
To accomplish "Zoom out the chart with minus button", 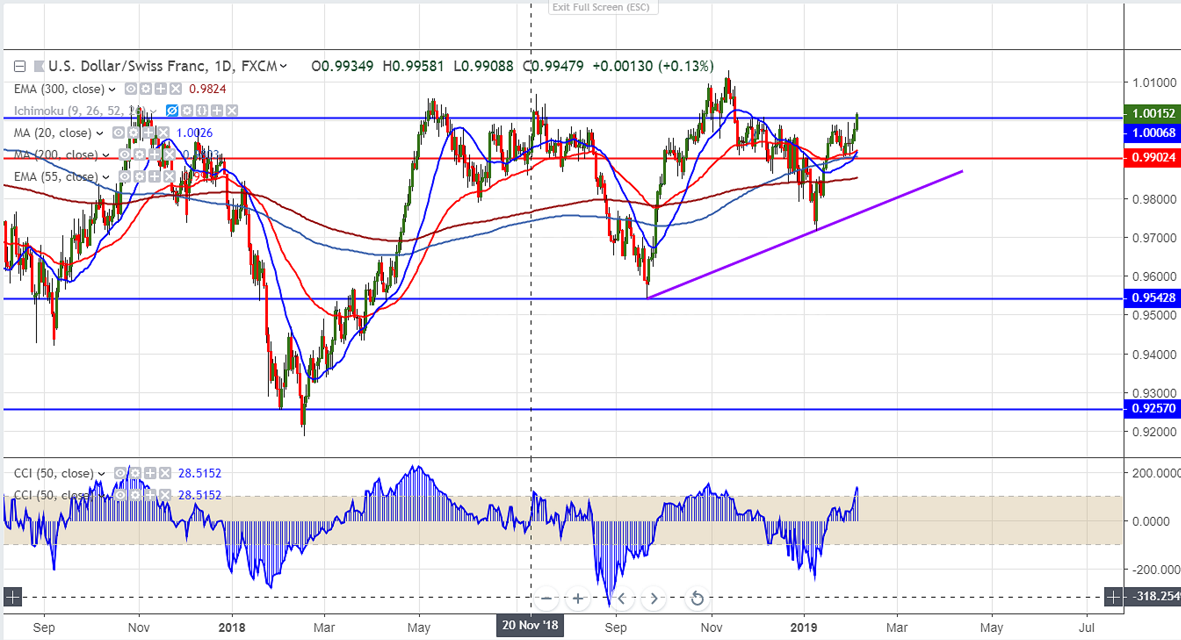I will coord(546,599).
